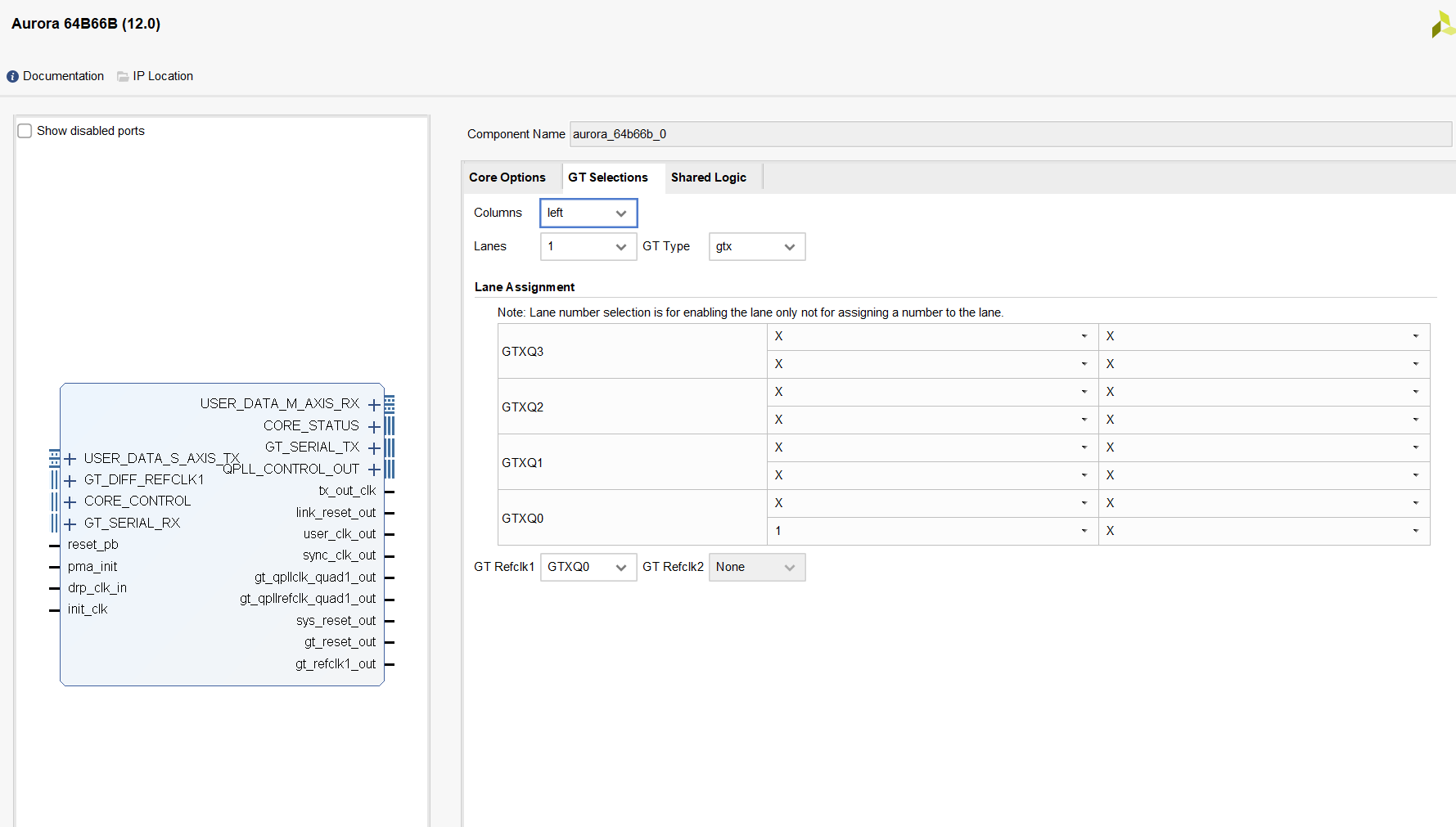Expand QPLL_CONTROL_OUT port plus icon
This screenshot has width=1456, height=827.
tap(374, 470)
